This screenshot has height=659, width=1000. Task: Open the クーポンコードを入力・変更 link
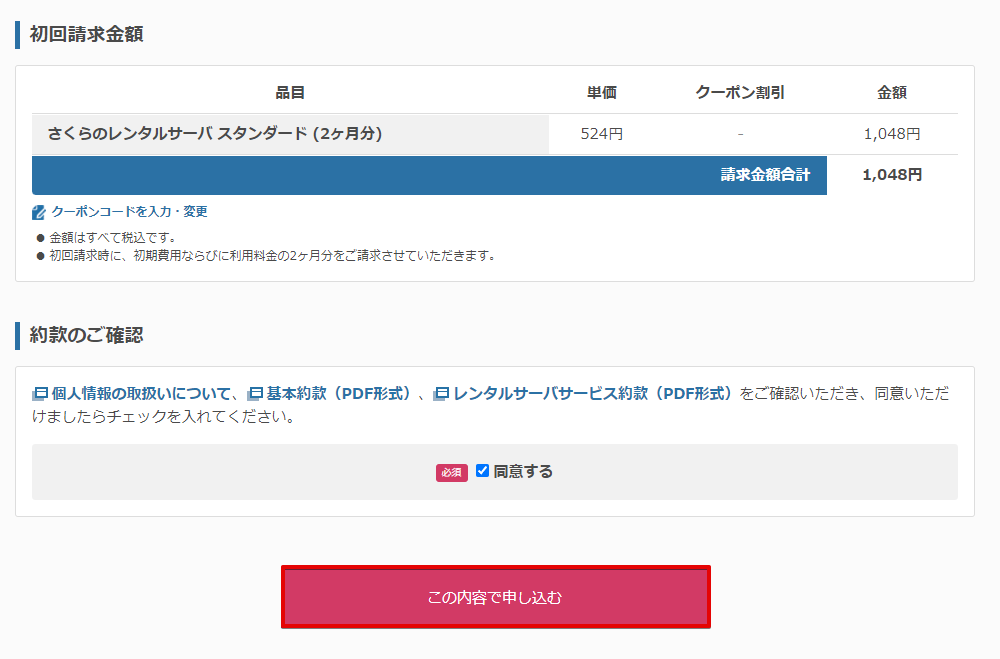coord(129,212)
